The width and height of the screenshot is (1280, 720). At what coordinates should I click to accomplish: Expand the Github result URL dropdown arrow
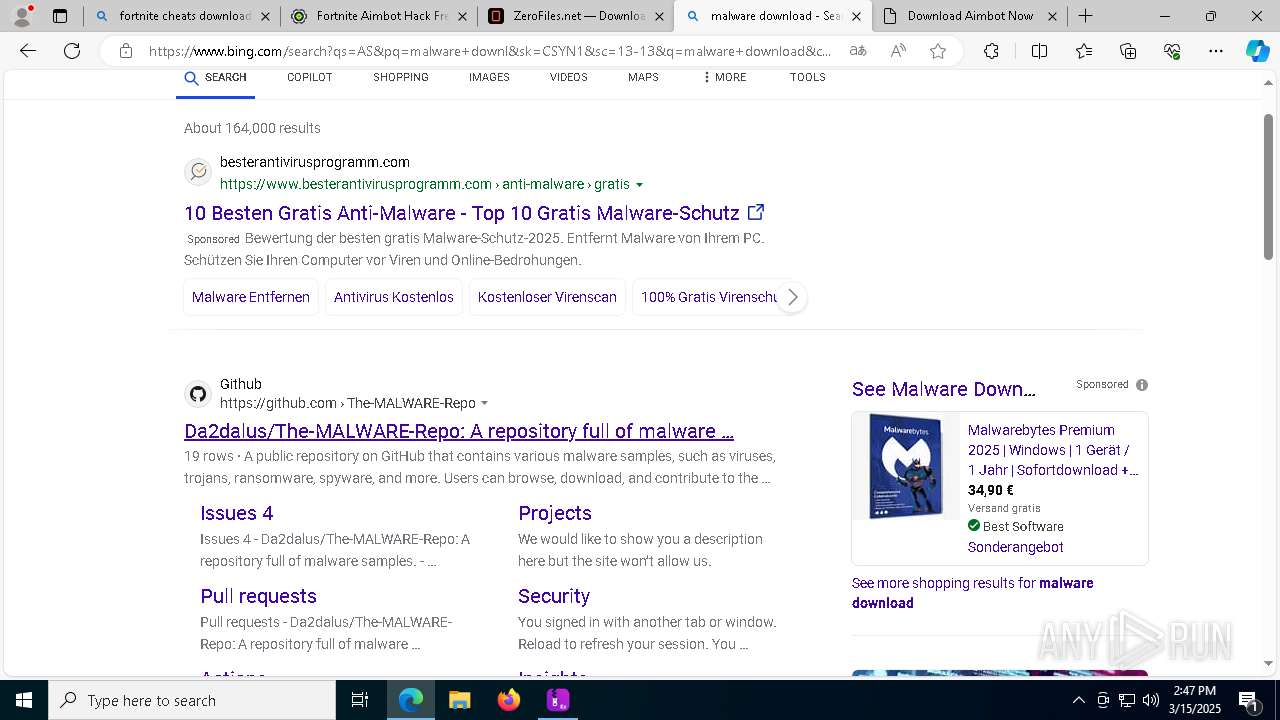coord(485,404)
